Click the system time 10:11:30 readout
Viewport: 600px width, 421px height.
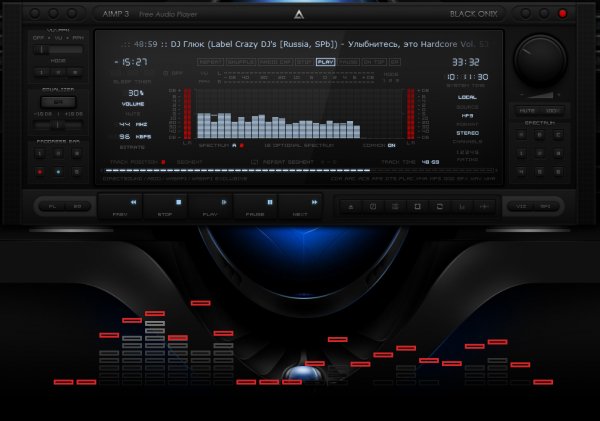(467, 77)
